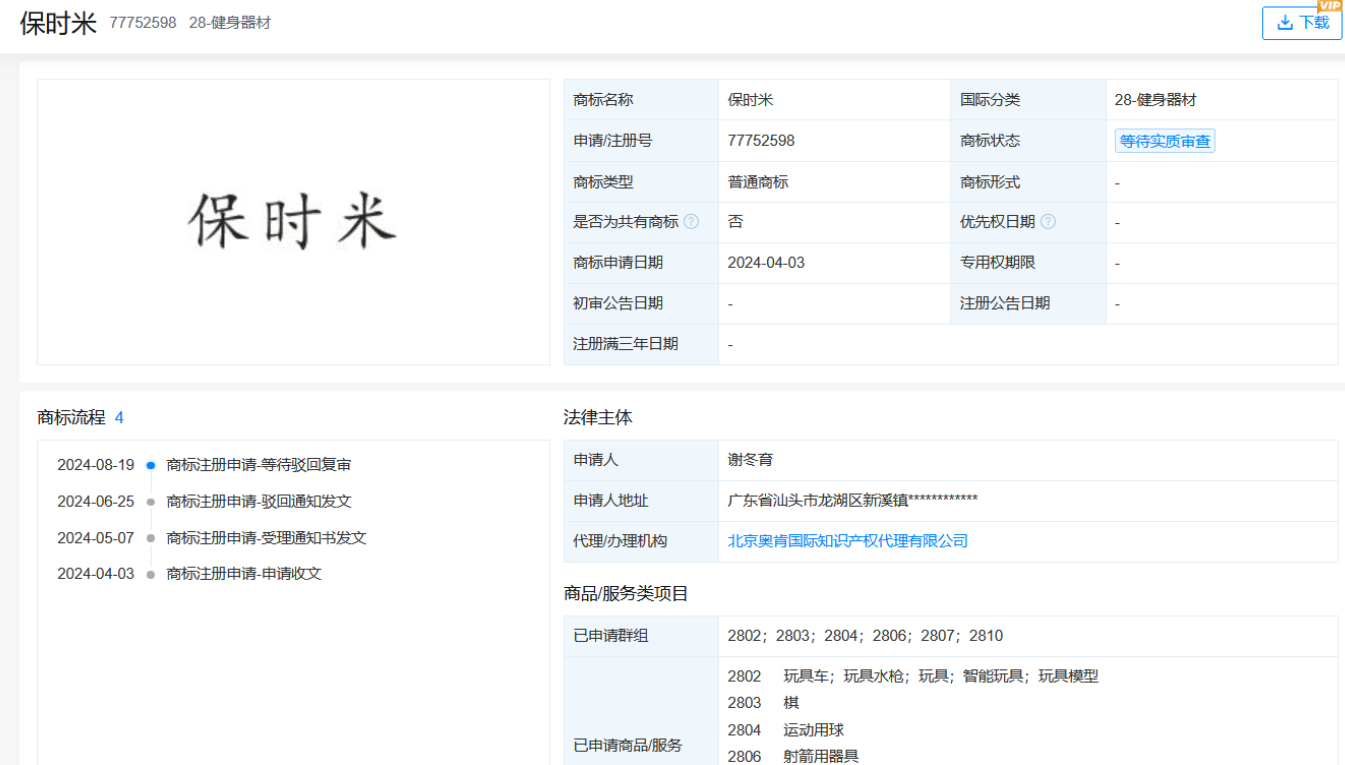Open the 北京奥肯国际知识产权代理有限公司 agency link
This screenshot has width=1345, height=765.
[848, 541]
